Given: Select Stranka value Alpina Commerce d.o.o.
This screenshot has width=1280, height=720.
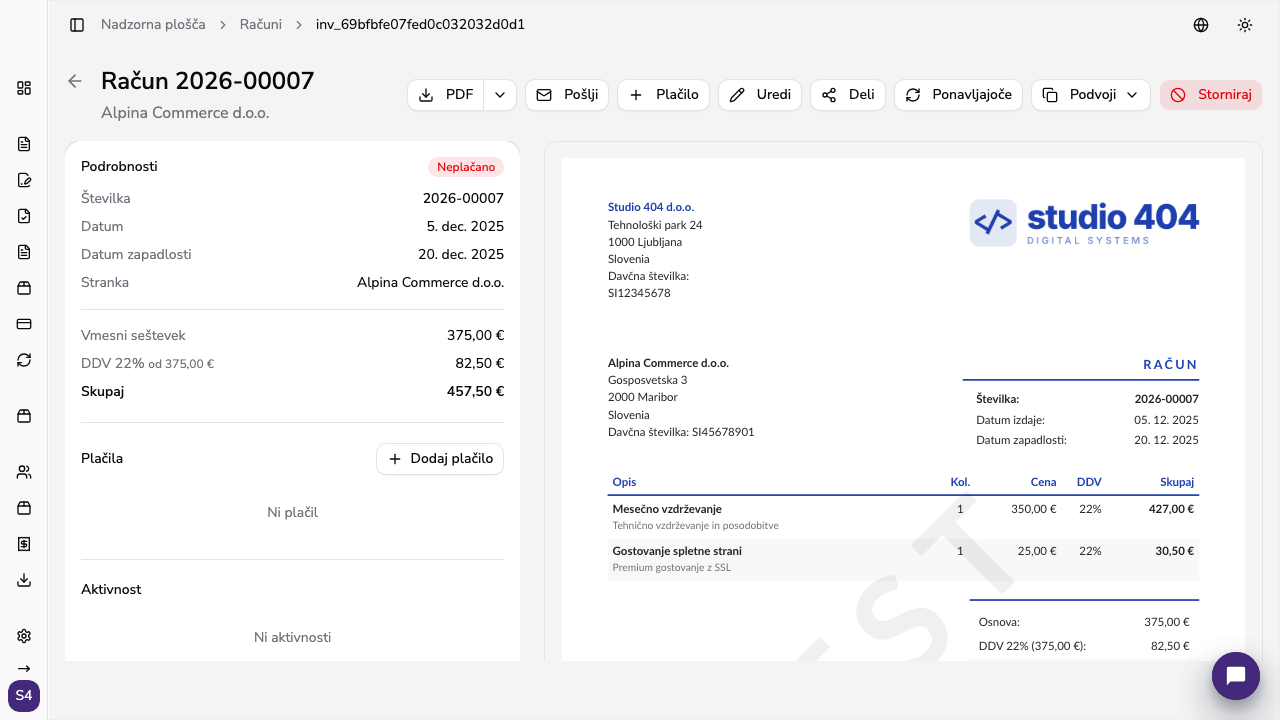Looking at the screenshot, I should click(430, 282).
